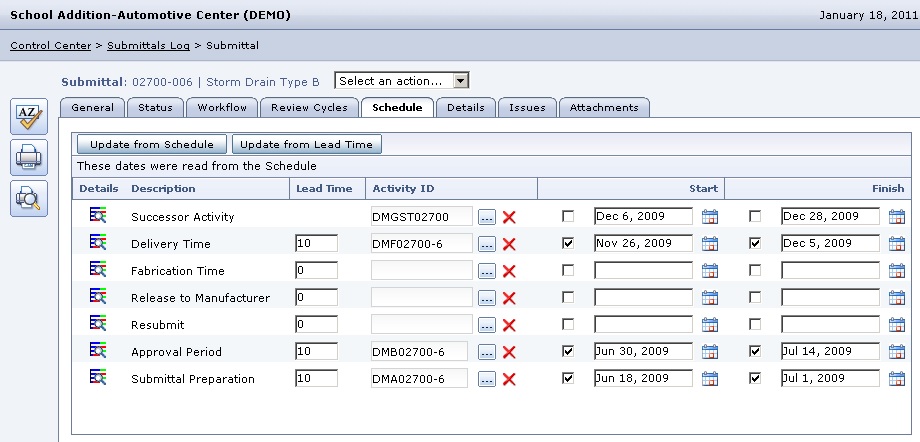Toggle Finish checkbox for Approval Period

coord(756,352)
